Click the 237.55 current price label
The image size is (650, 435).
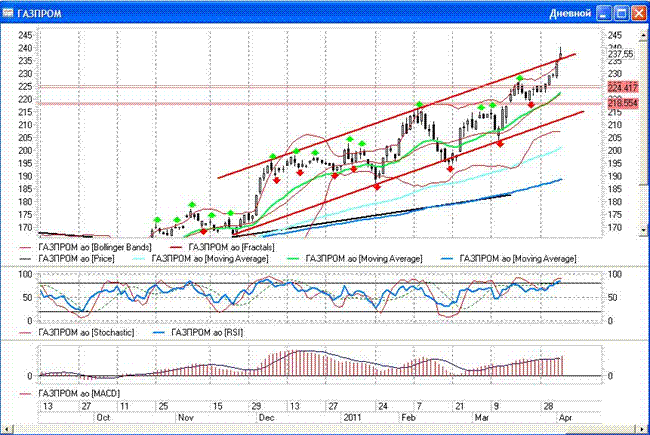pyautogui.click(x=621, y=54)
